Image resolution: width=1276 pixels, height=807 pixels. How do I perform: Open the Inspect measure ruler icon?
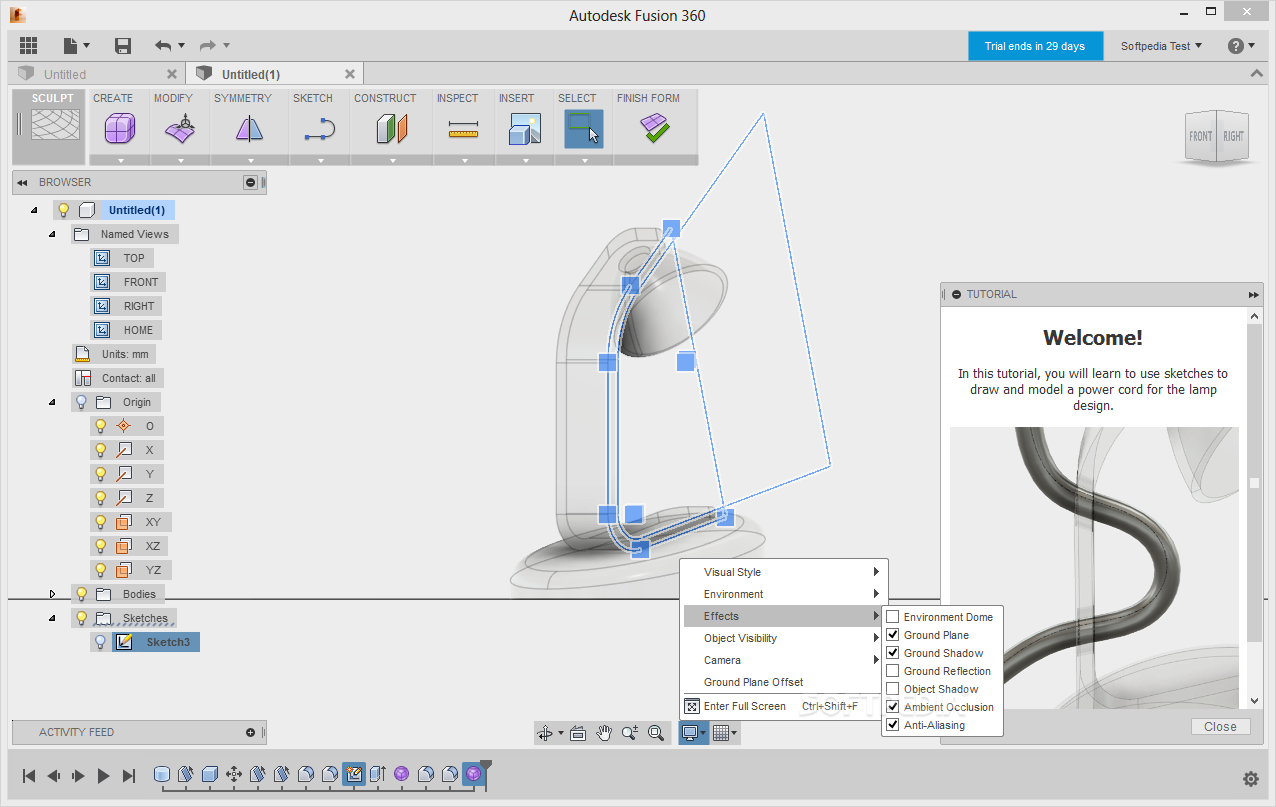tap(463, 129)
